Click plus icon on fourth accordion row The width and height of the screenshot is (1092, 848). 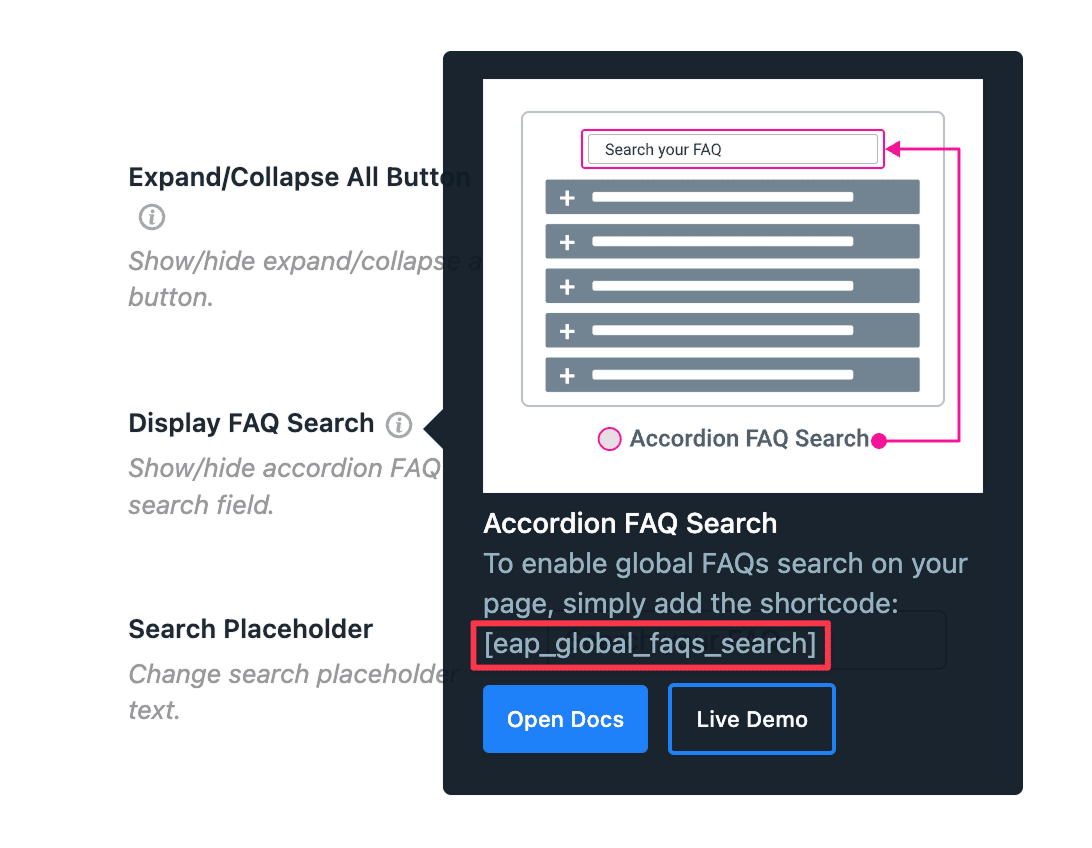(x=567, y=331)
